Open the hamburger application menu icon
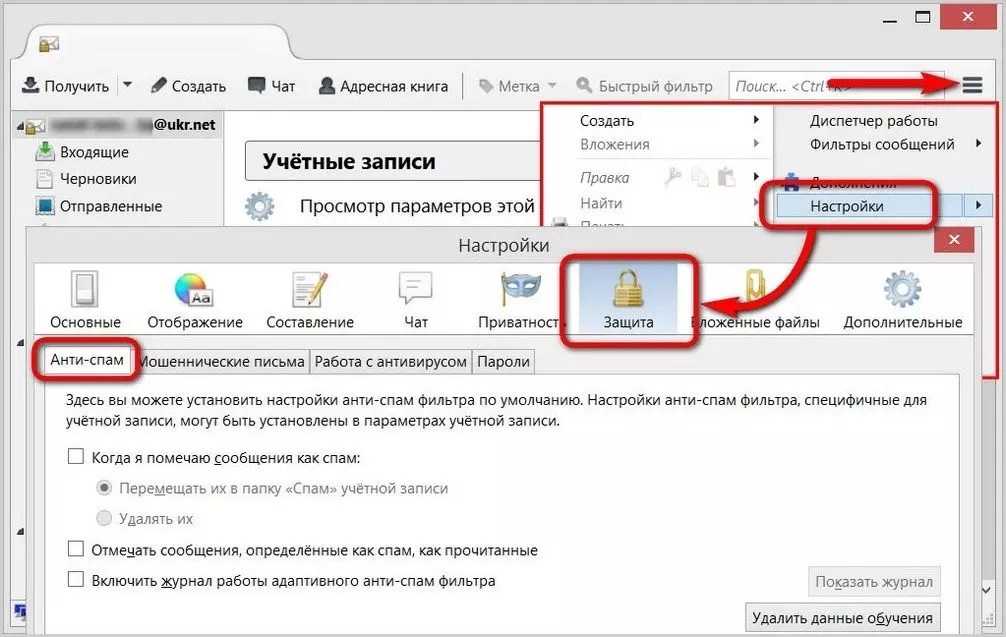Screen dimensions: 1006x637 972,86
